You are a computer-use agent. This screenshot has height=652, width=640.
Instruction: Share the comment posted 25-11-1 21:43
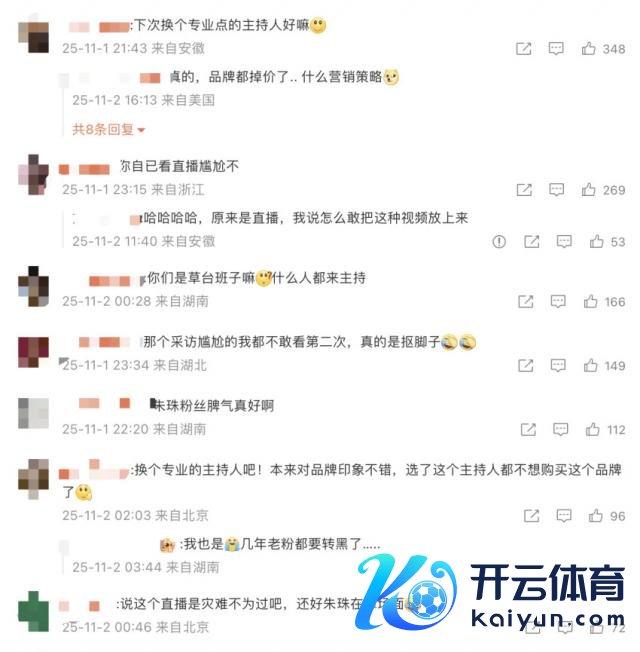click(x=524, y=49)
